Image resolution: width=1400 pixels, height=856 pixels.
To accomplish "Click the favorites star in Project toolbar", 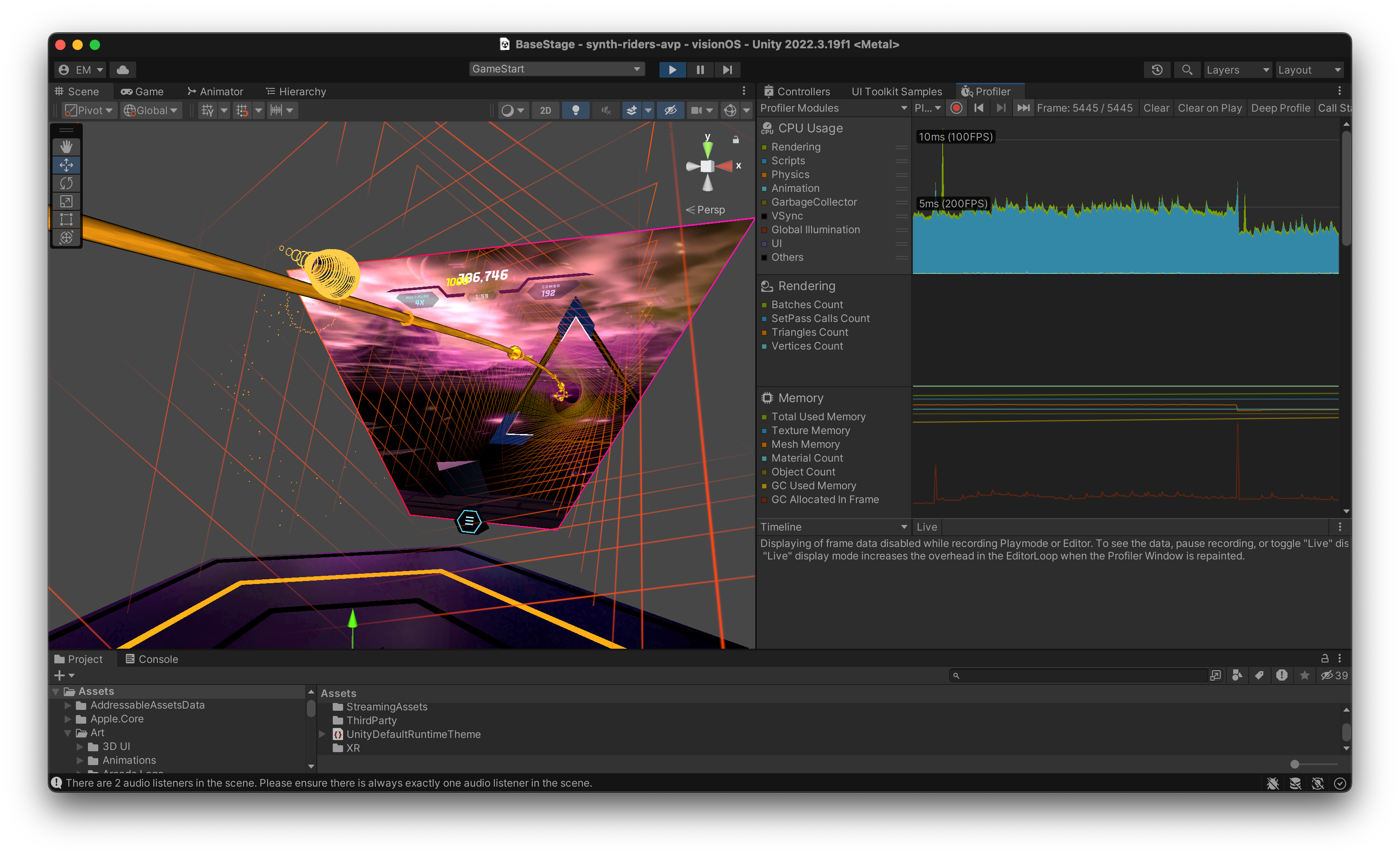I will [x=1305, y=675].
